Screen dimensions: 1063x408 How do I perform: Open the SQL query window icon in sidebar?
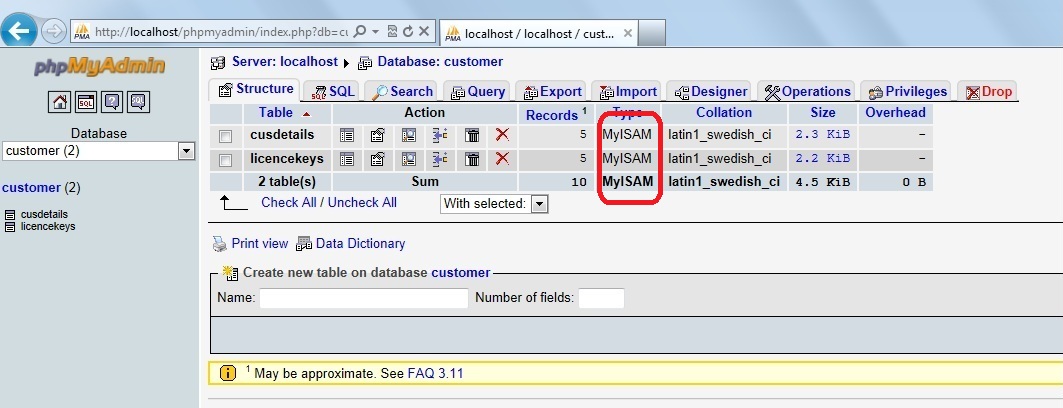click(86, 102)
